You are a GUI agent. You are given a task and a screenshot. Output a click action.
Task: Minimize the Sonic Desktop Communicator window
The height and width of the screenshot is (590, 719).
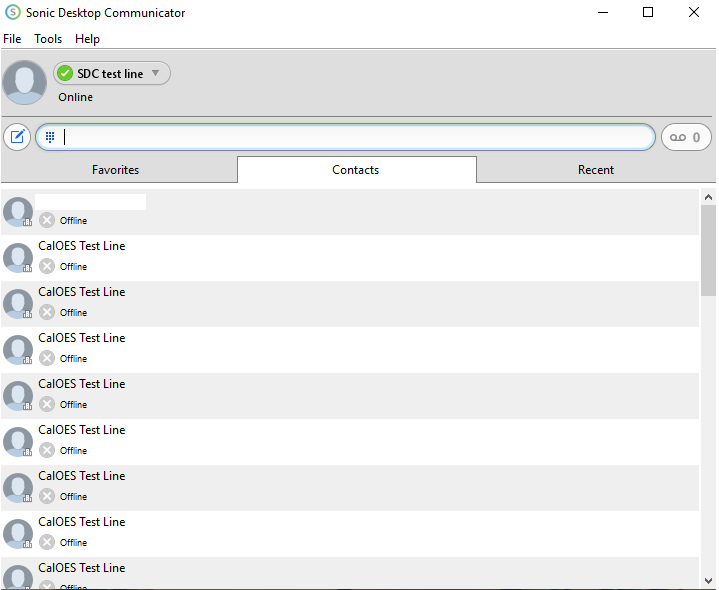point(603,12)
